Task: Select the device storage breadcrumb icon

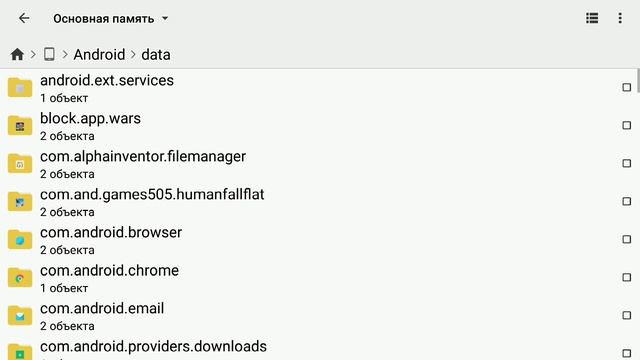Action: tap(49, 54)
